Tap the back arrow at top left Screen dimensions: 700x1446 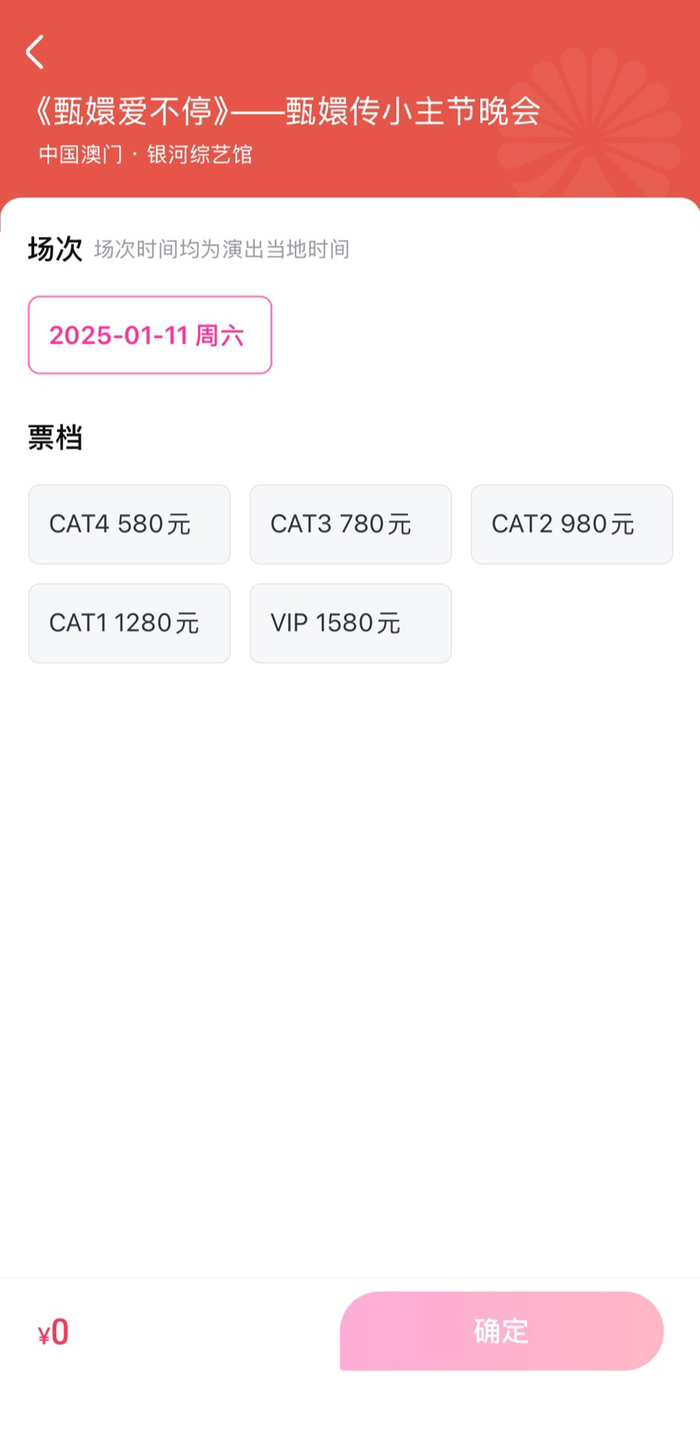pyautogui.click(x=34, y=52)
